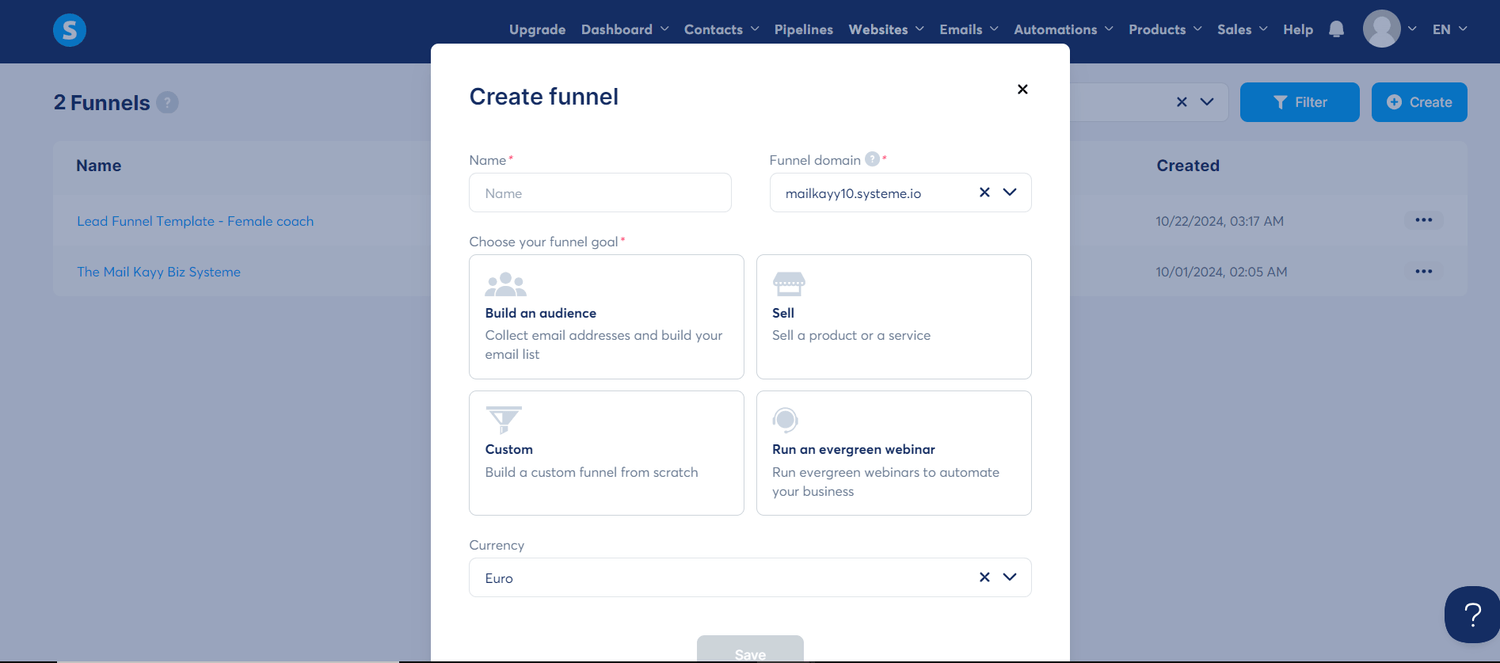The image size is (1500, 663).
Task: Open The Mail Kayy Biz Systeme funnel
Action: point(159,271)
